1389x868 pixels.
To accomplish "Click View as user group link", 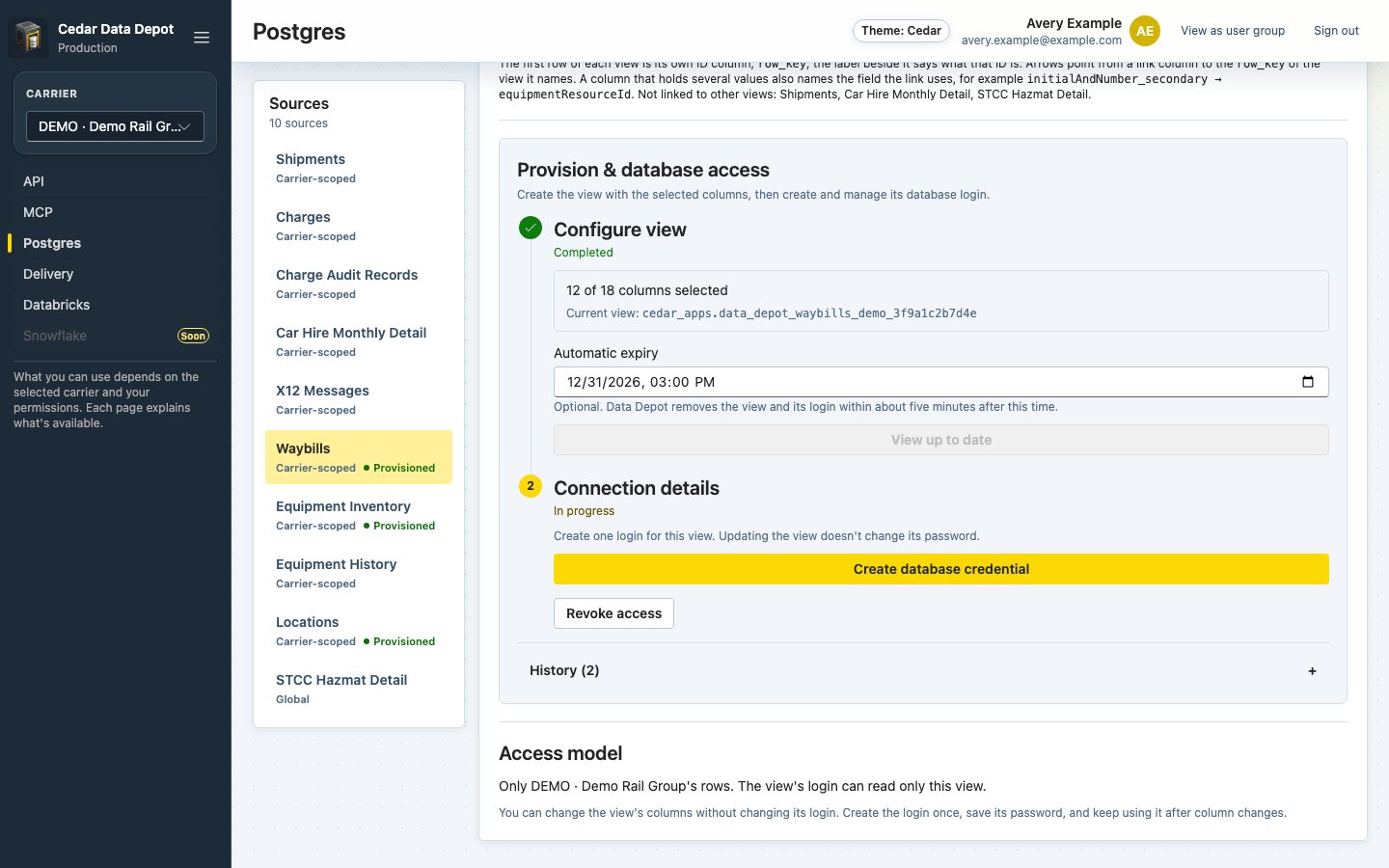I will click(x=1233, y=31).
